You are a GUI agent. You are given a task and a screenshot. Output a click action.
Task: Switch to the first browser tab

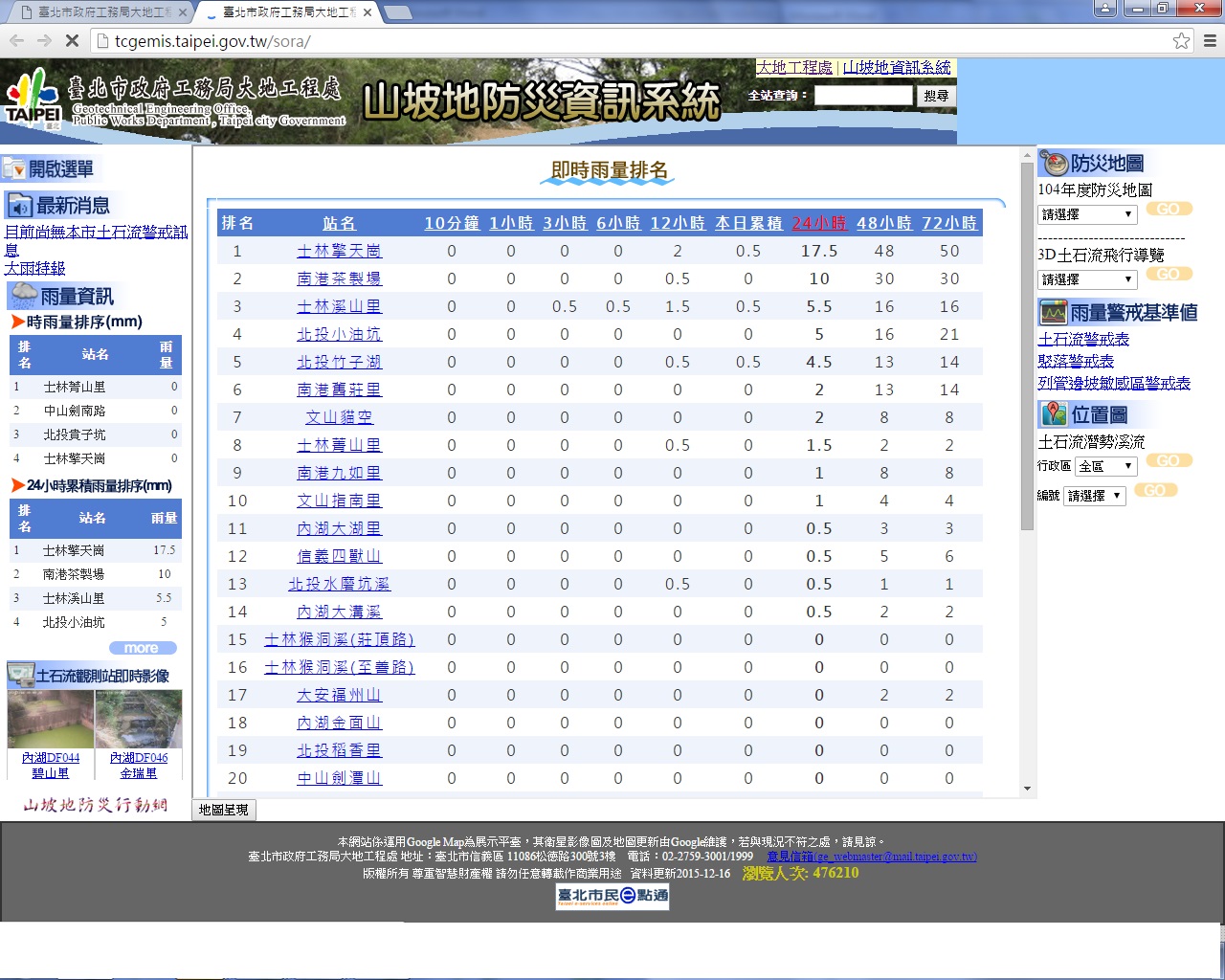click(x=100, y=12)
